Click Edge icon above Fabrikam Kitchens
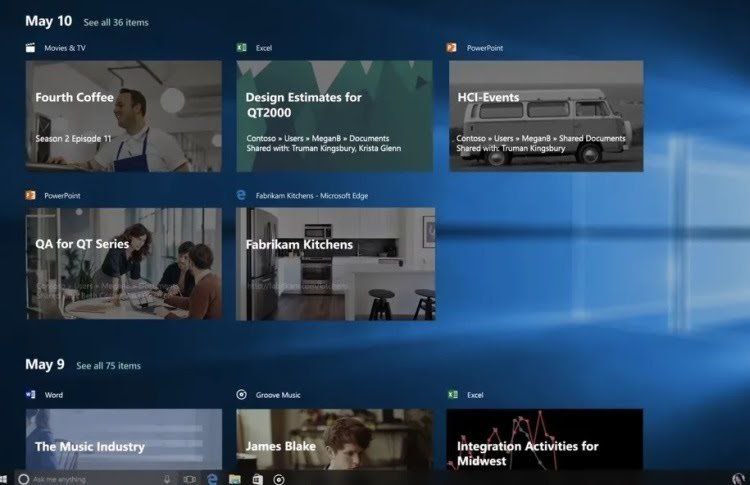This screenshot has height=485, width=750. [242, 195]
